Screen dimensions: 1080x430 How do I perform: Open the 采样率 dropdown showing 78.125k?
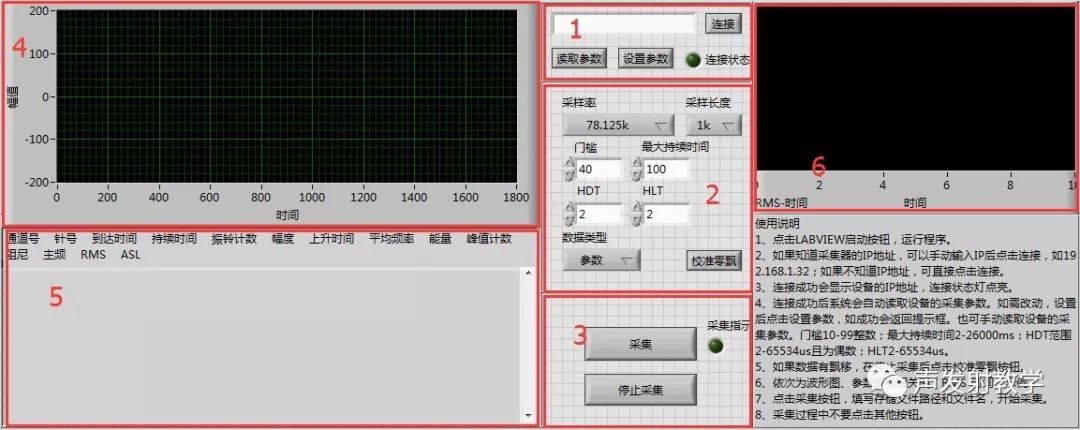coord(618,125)
